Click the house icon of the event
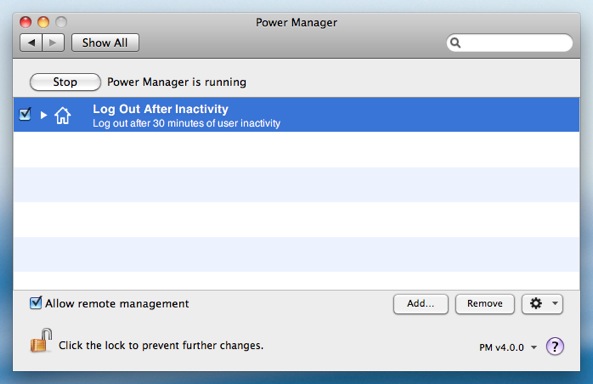Screen dimensions: 593x384 coord(62,115)
